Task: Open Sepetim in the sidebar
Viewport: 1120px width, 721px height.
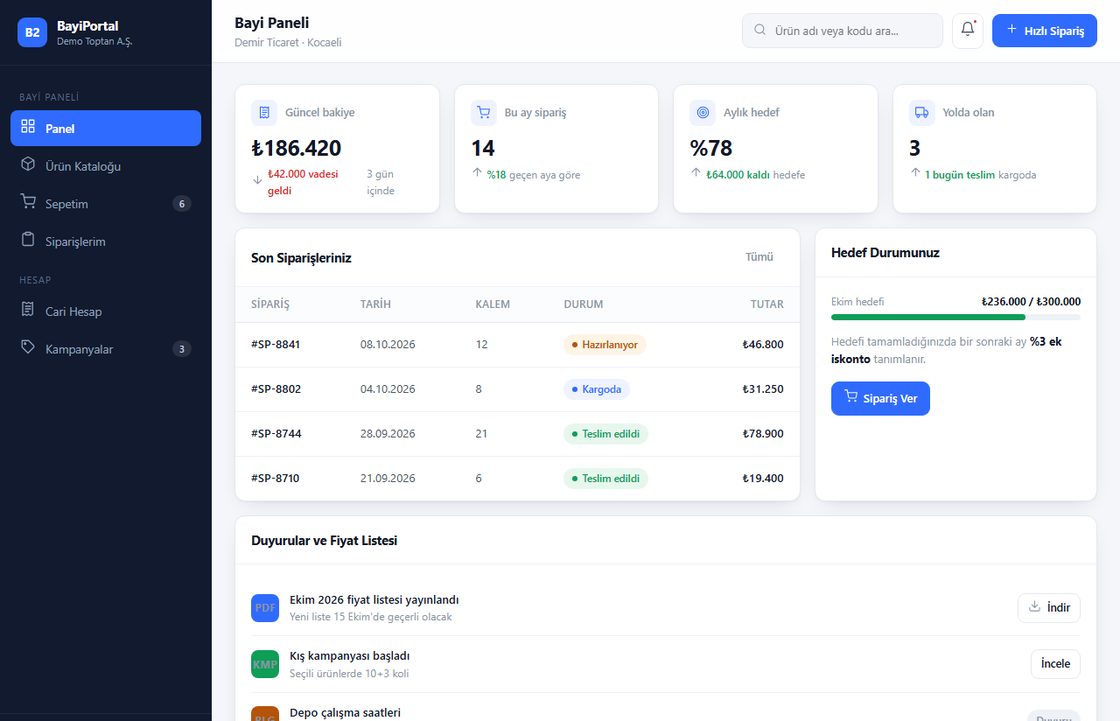Action: (106, 204)
